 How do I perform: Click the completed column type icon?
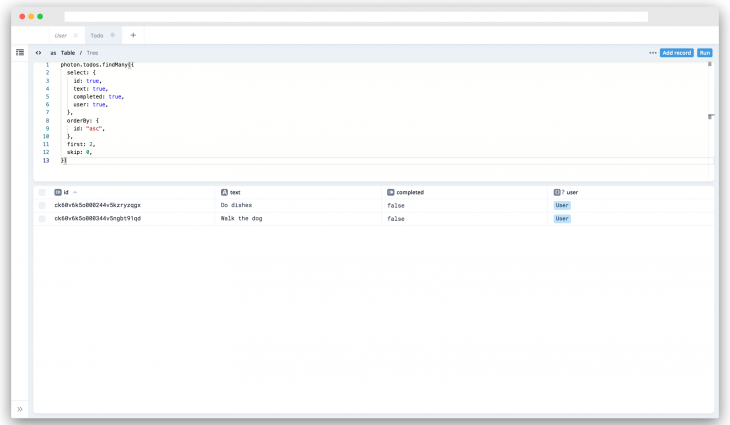[390, 192]
